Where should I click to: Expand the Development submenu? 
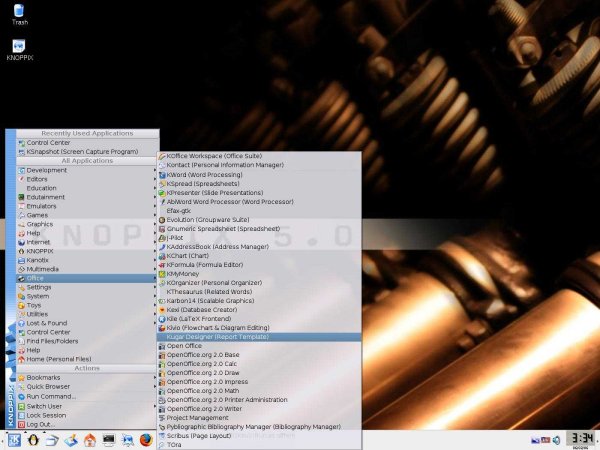[x=47, y=170]
